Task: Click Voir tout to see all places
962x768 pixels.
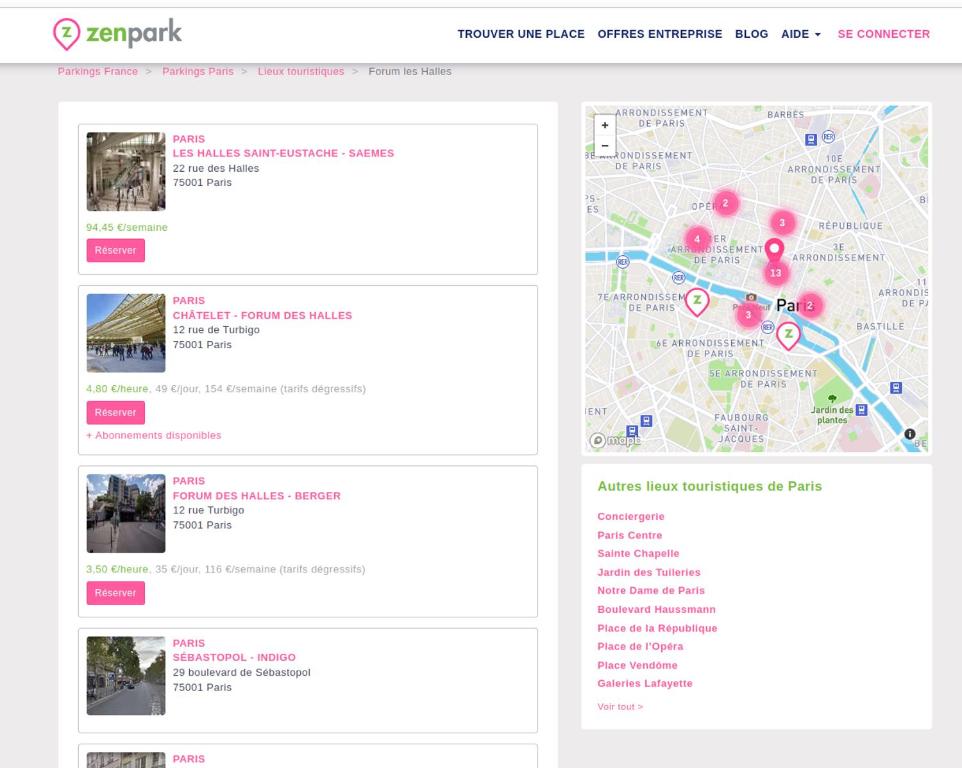Action: 620,707
